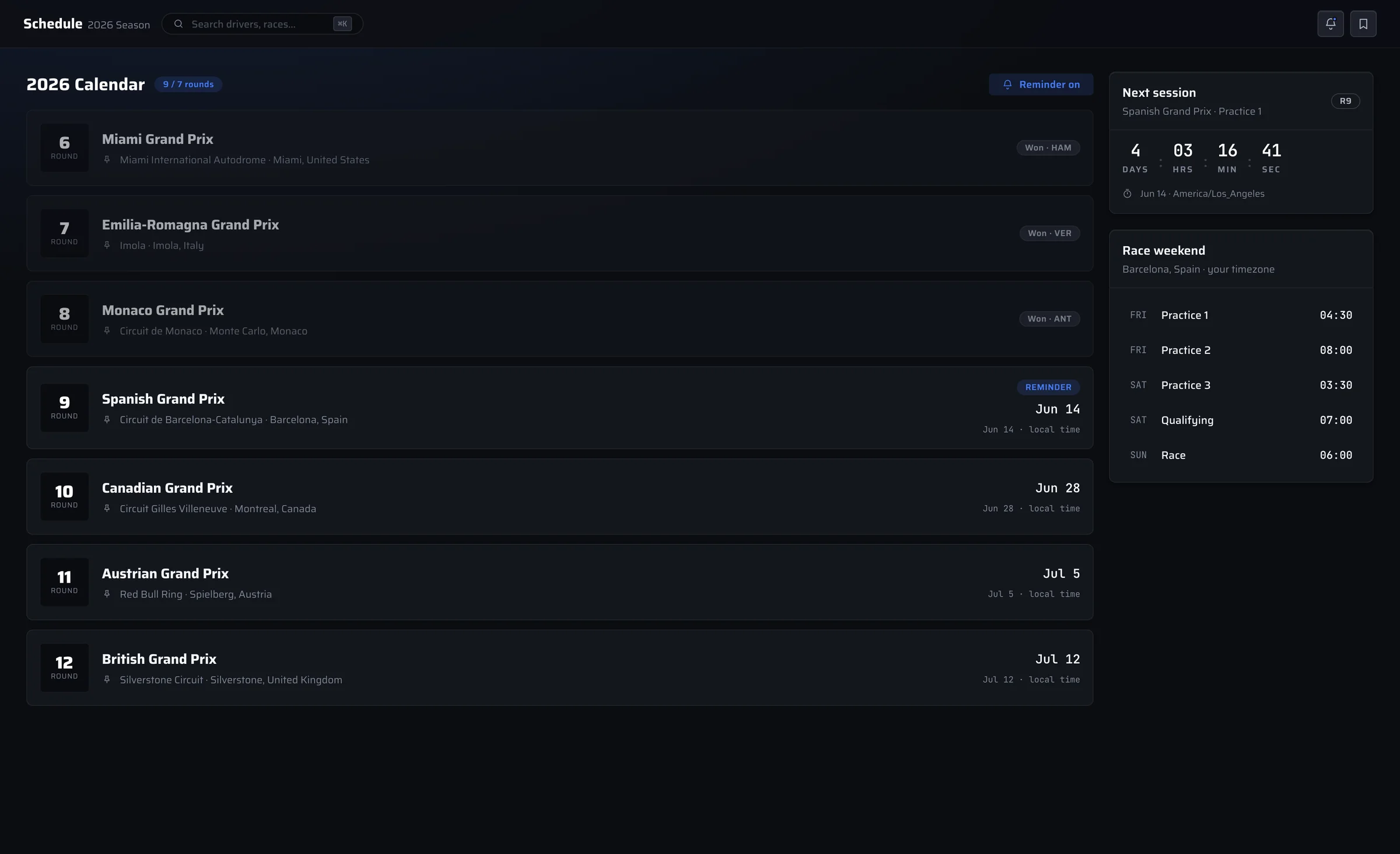Screen dimensions: 1400x854
Task: Select the Spanish Grand Prix card
Action: [x=559, y=408]
